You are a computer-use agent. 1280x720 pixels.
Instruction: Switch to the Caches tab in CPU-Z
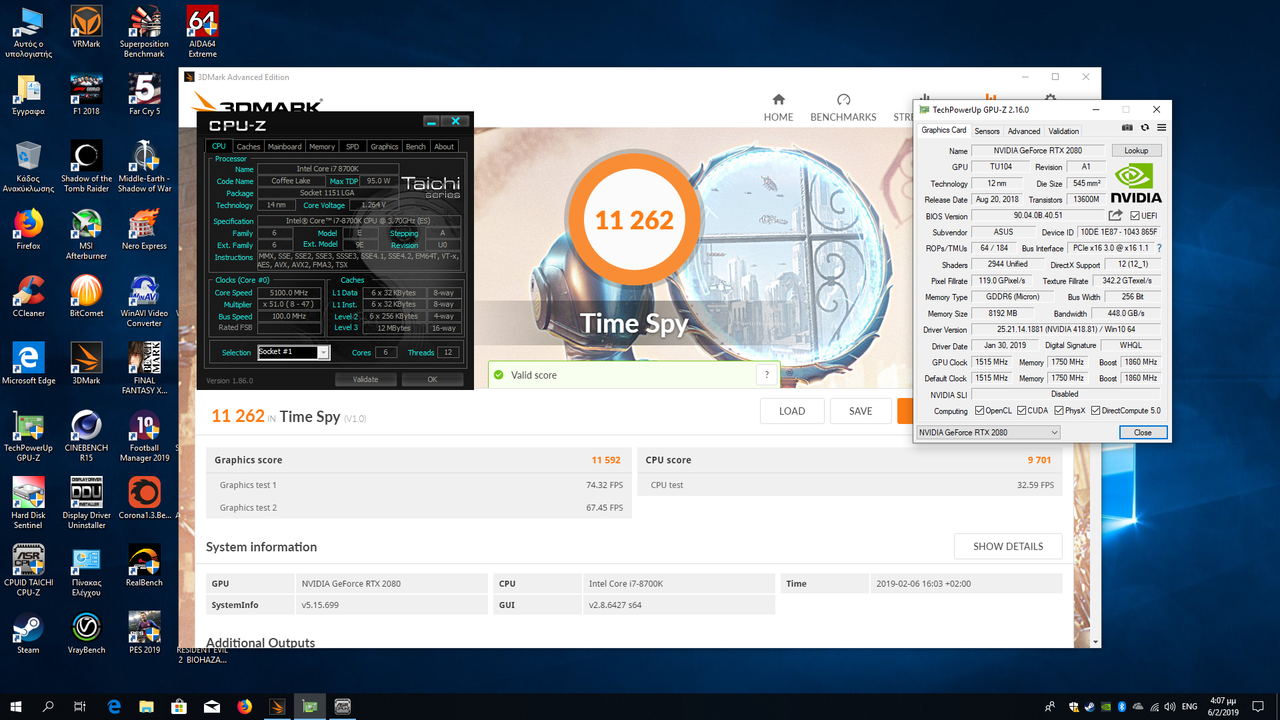248,146
